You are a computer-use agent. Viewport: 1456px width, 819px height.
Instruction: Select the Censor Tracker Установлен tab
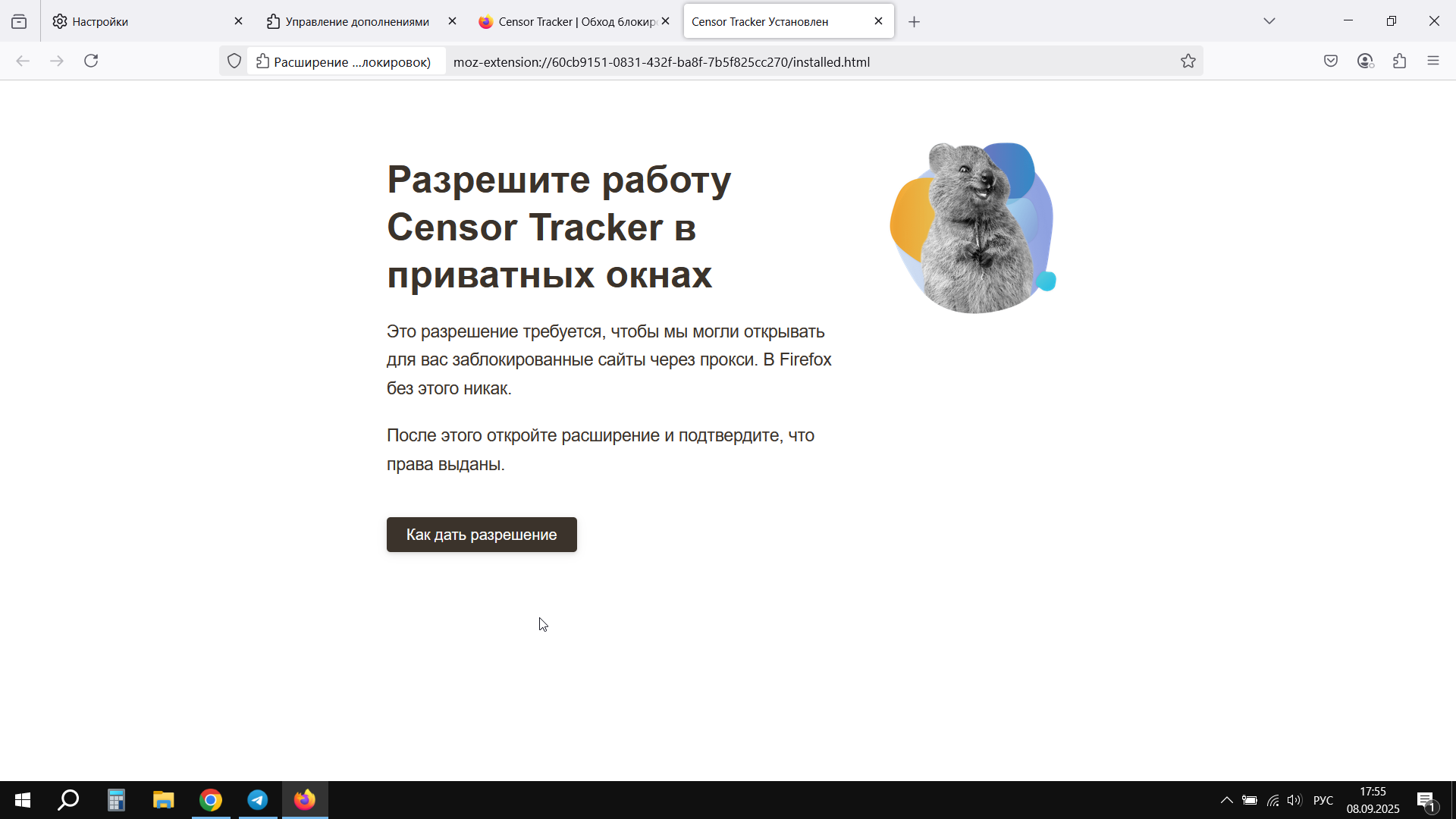(x=788, y=21)
